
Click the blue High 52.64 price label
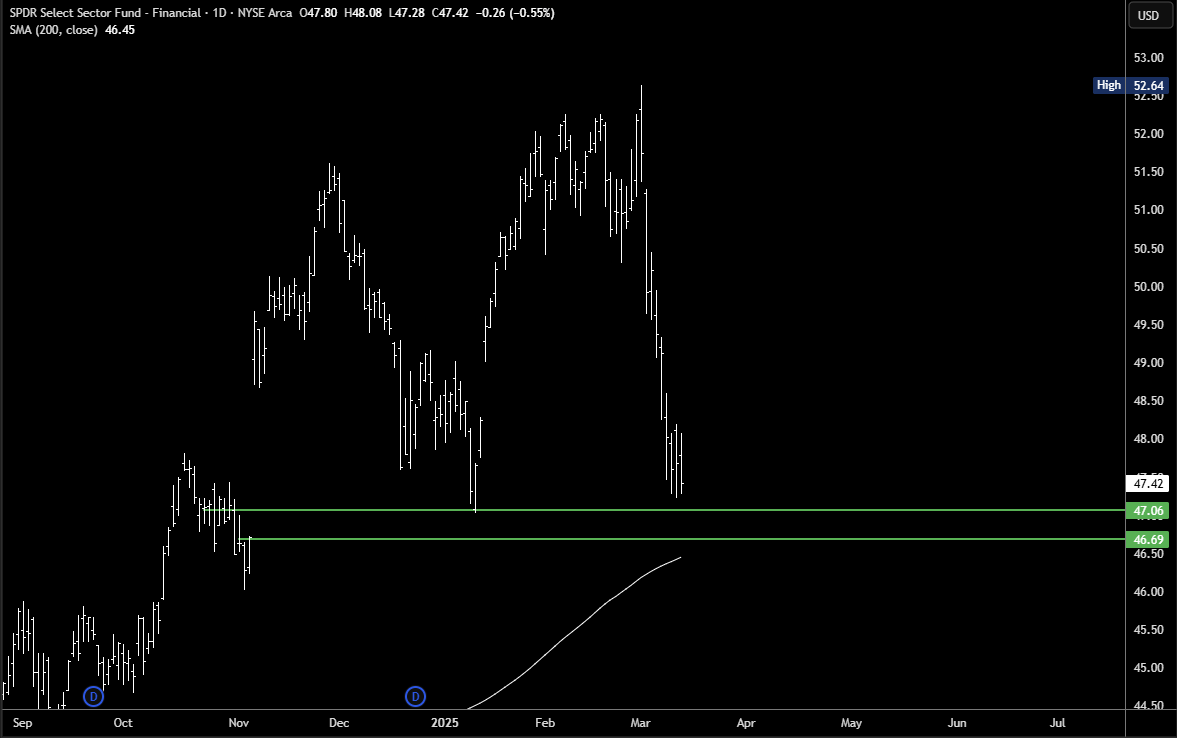[1129, 85]
